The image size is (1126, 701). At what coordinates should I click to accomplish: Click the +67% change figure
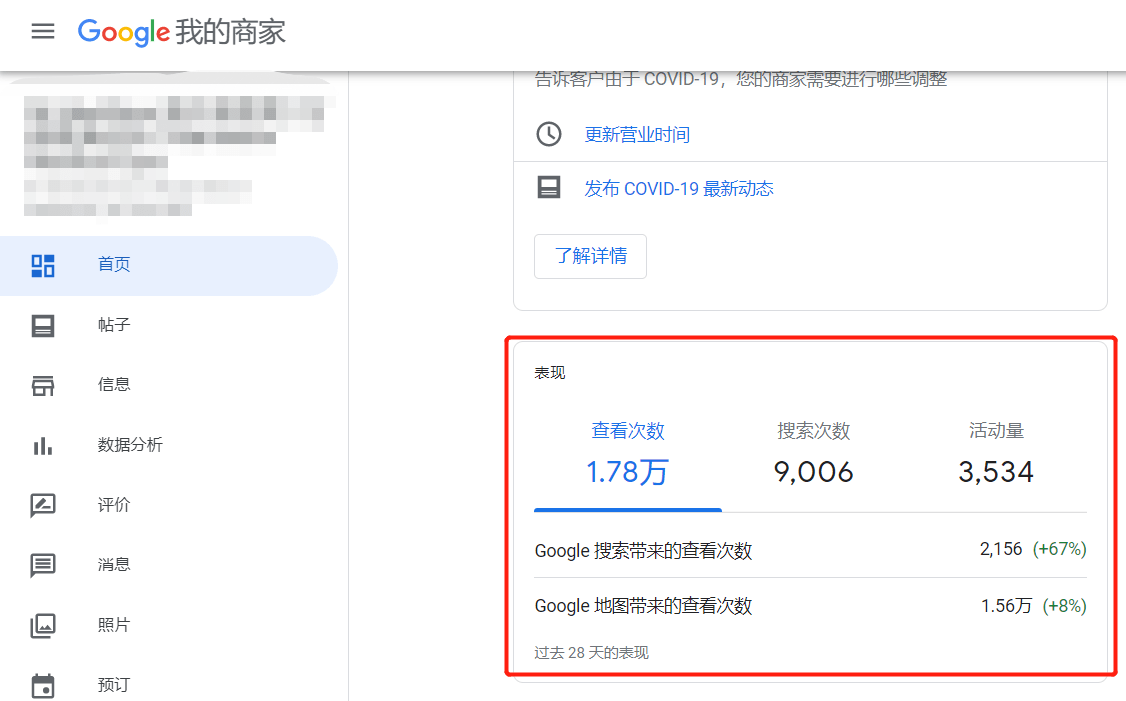coord(1059,549)
